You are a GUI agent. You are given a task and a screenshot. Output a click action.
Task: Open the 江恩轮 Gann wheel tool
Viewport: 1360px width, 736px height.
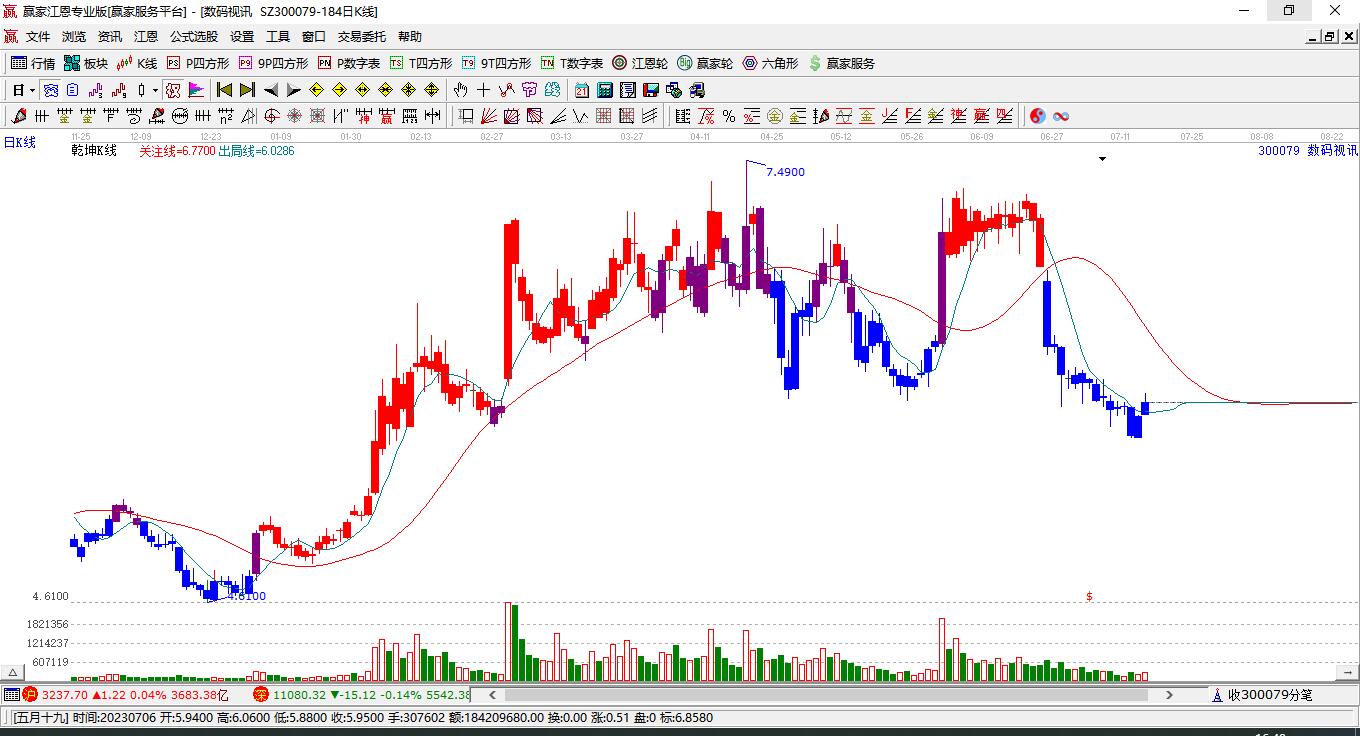640,63
